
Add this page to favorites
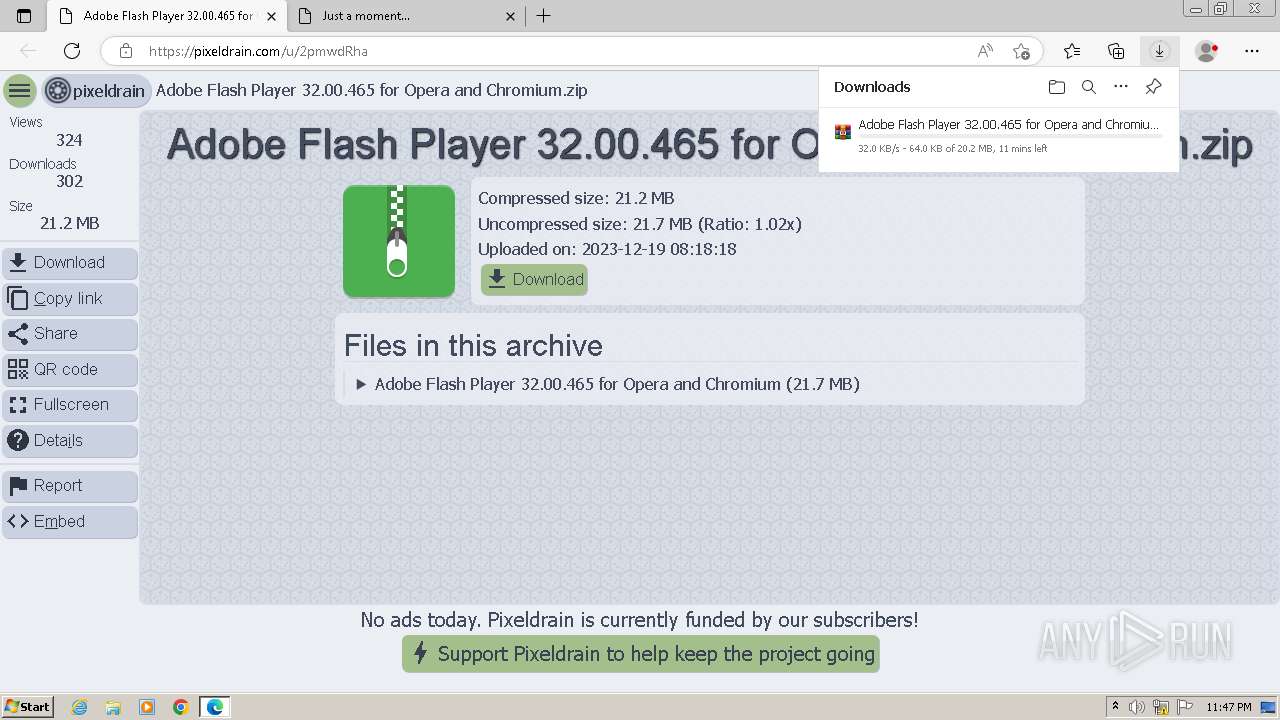click(1021, 51)
